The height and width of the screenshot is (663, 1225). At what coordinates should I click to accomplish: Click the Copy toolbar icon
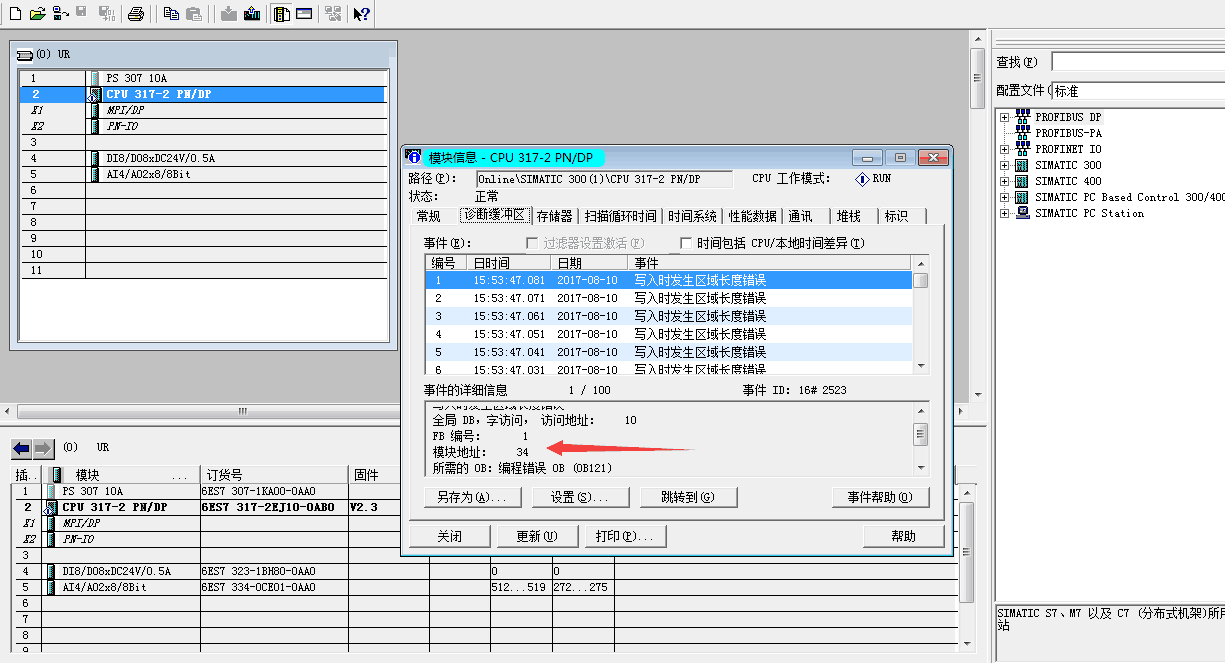click(171, 13)
